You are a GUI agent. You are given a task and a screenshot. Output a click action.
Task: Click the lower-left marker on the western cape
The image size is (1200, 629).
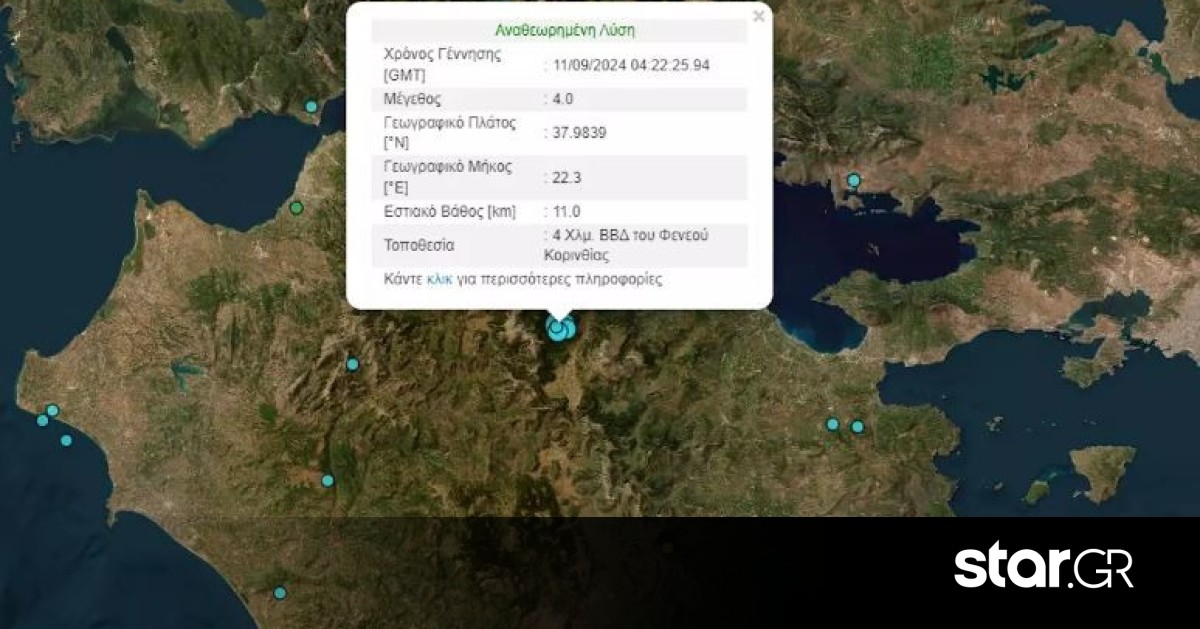pos(42,420)
